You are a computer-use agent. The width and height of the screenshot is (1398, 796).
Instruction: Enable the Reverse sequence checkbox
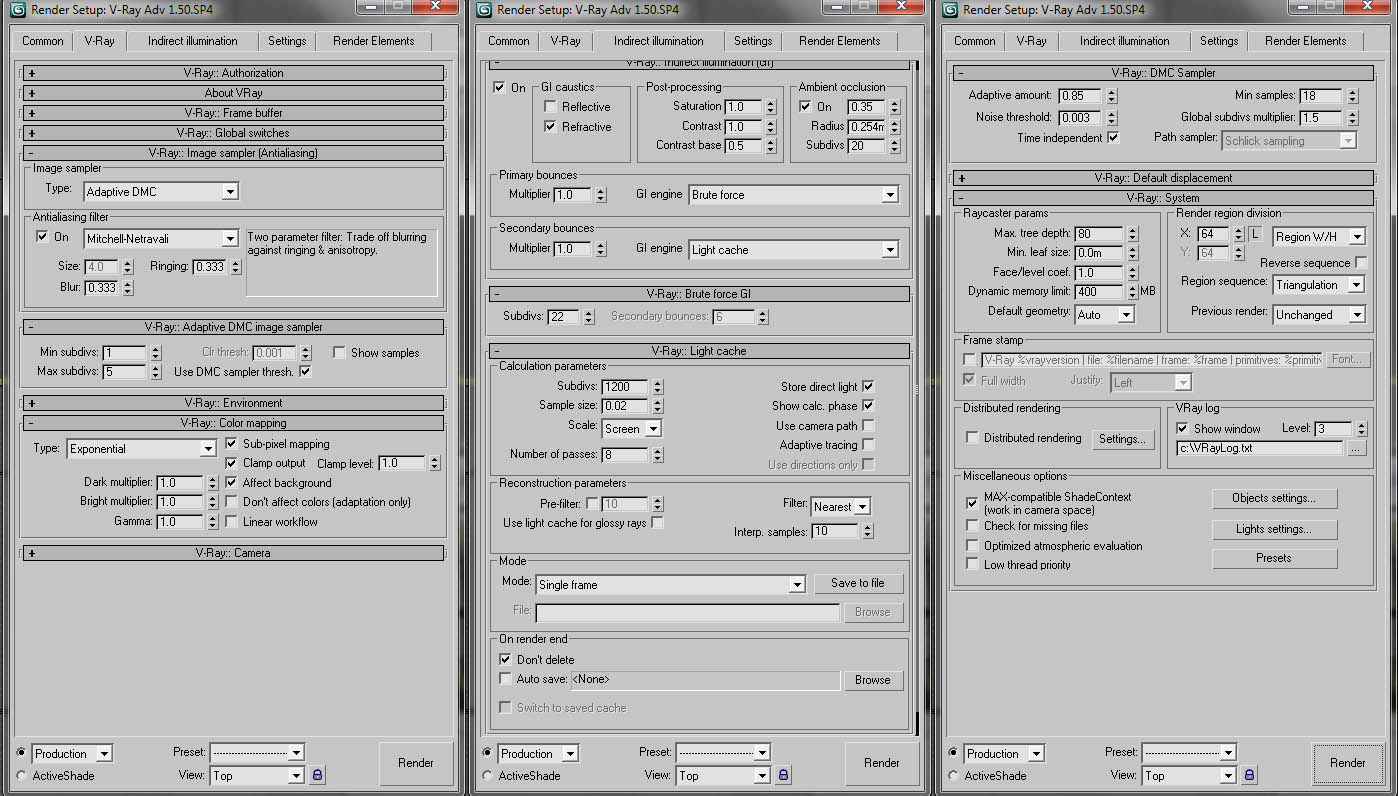[1360, 263]
